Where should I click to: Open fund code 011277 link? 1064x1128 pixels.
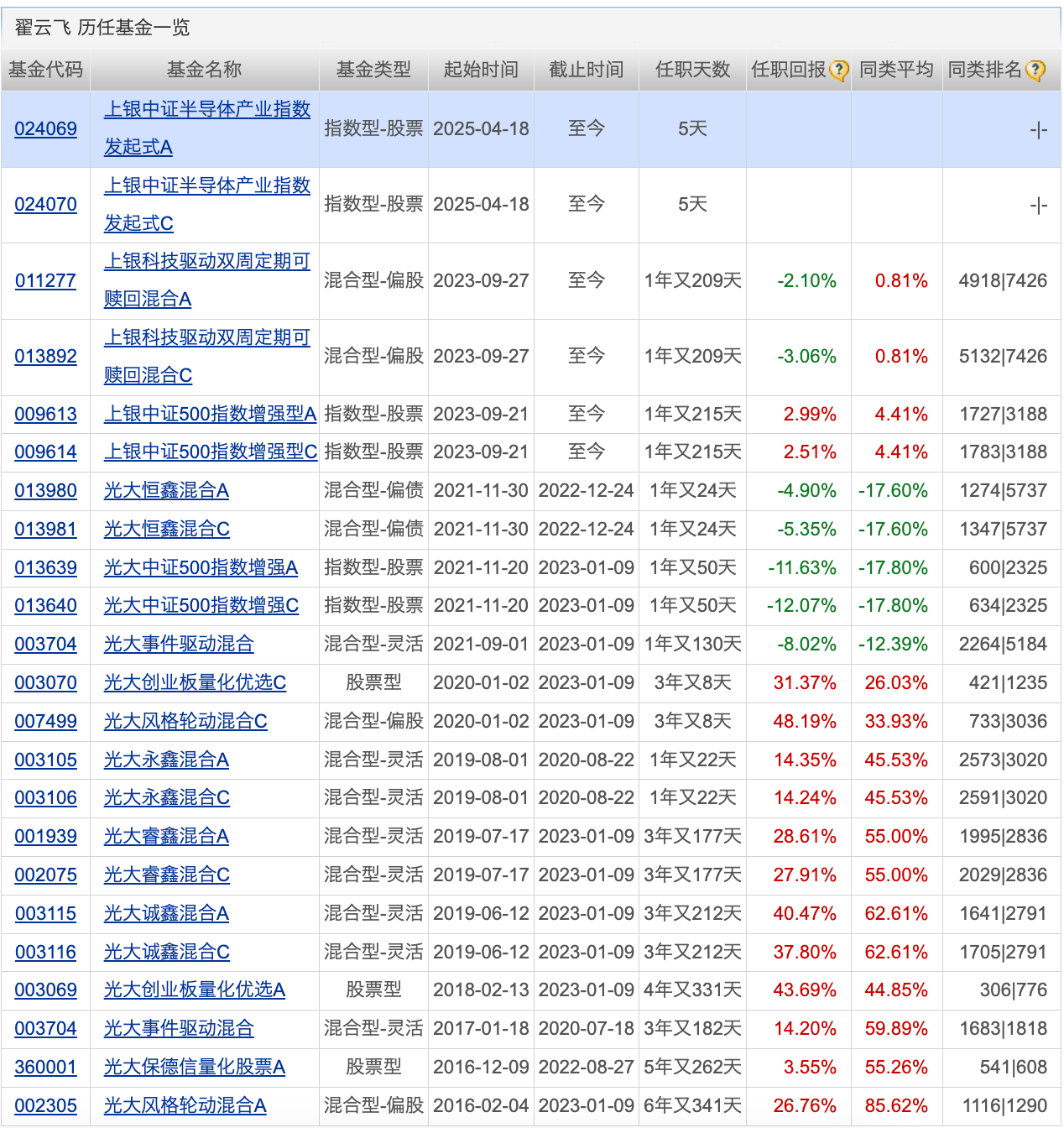click(x=46, y=280)
